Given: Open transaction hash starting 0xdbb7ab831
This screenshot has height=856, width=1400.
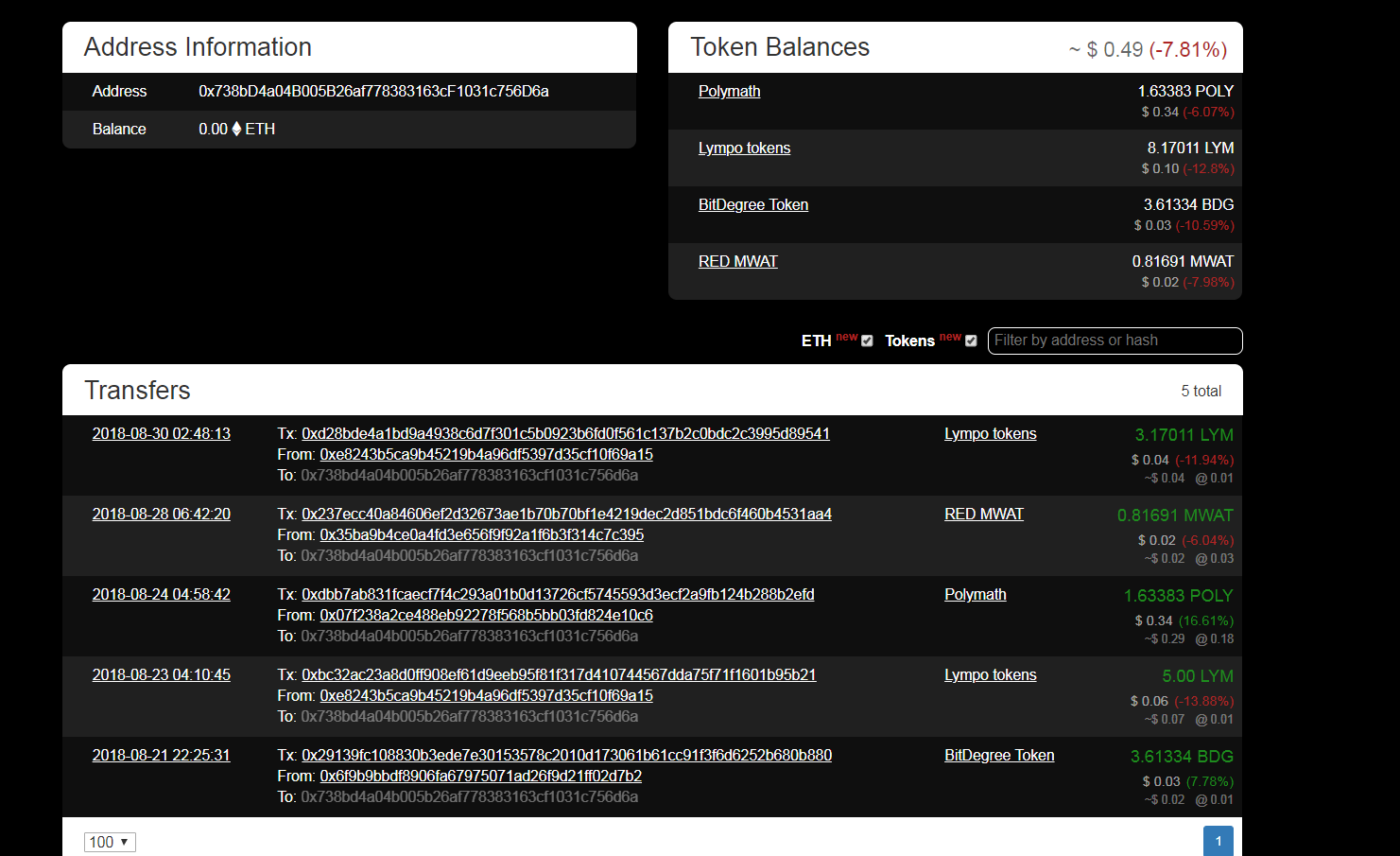Looking at the screenshot, I should tap(558, 595).
